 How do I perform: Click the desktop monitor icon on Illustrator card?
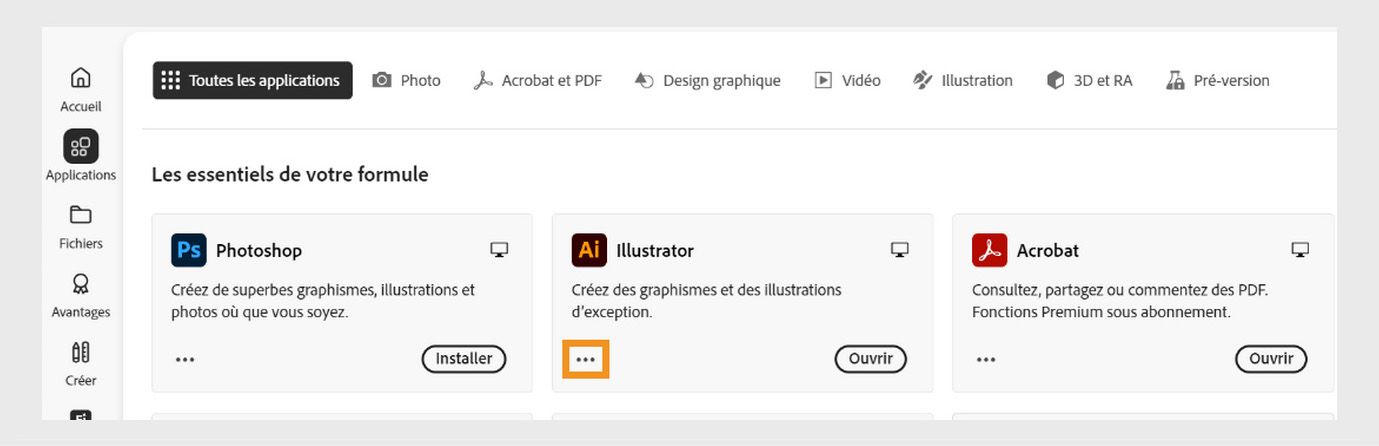coord(900,250)
